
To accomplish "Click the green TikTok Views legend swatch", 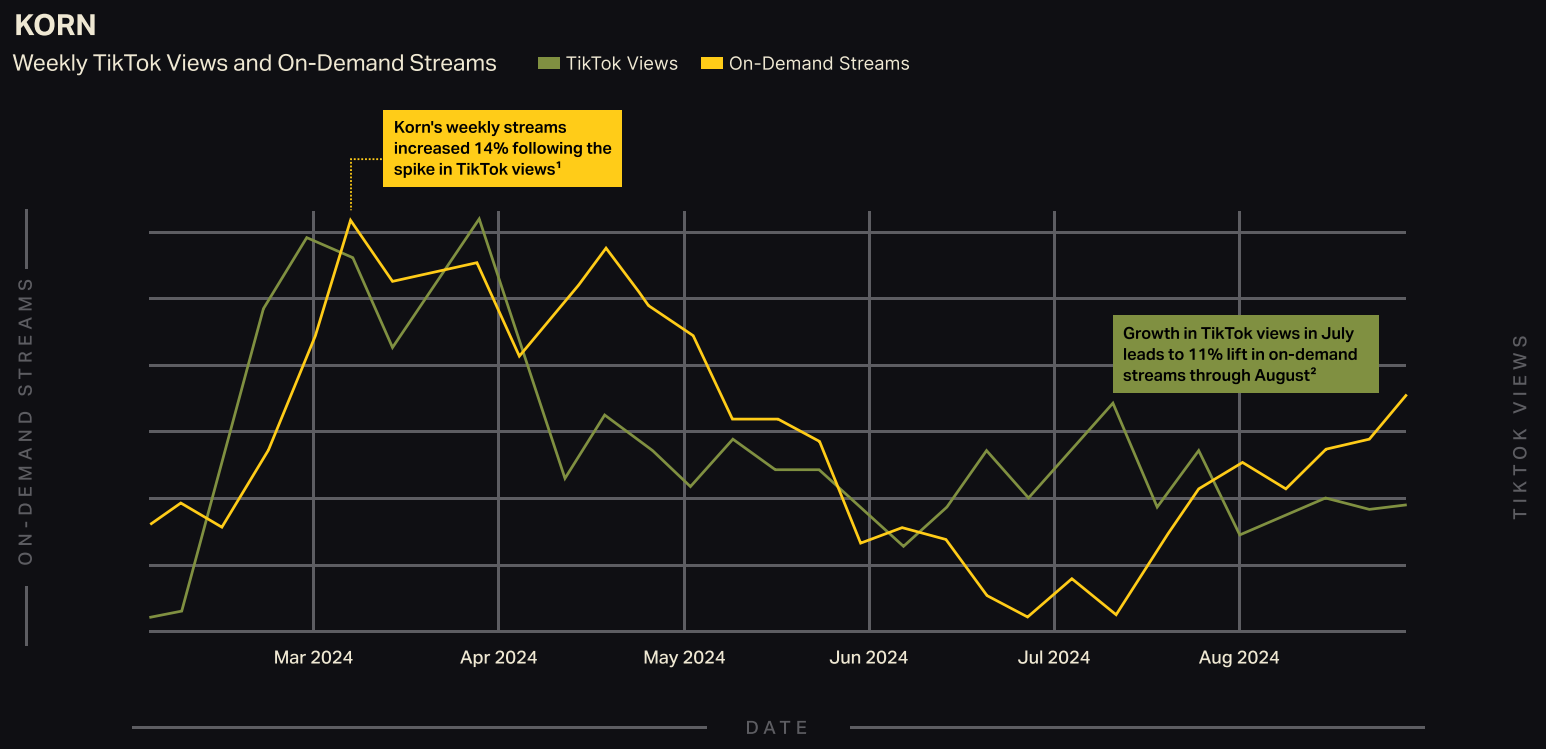I will click(x=547, y=64).
